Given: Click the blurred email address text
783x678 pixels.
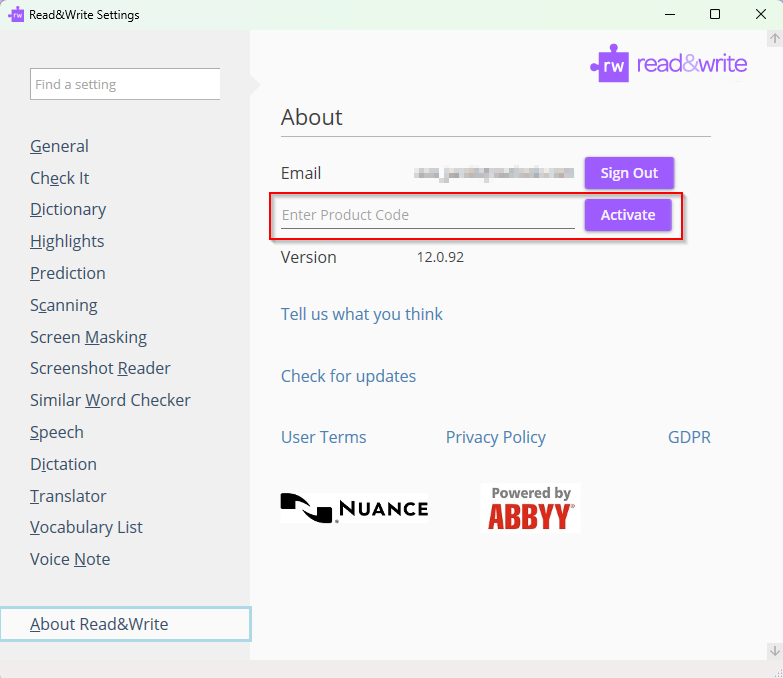Looking at the screenshot, I should [493, 173].
